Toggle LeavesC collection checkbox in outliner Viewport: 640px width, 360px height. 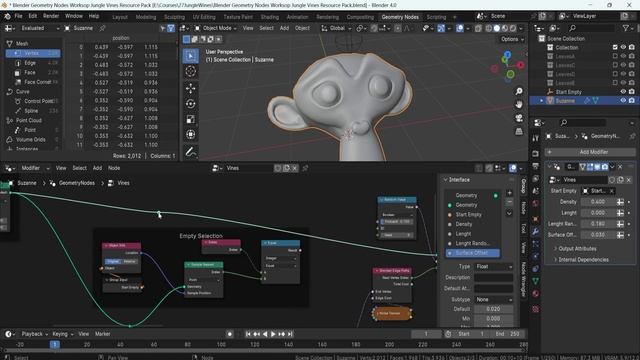pyautogui.click(x=615, y=65)
